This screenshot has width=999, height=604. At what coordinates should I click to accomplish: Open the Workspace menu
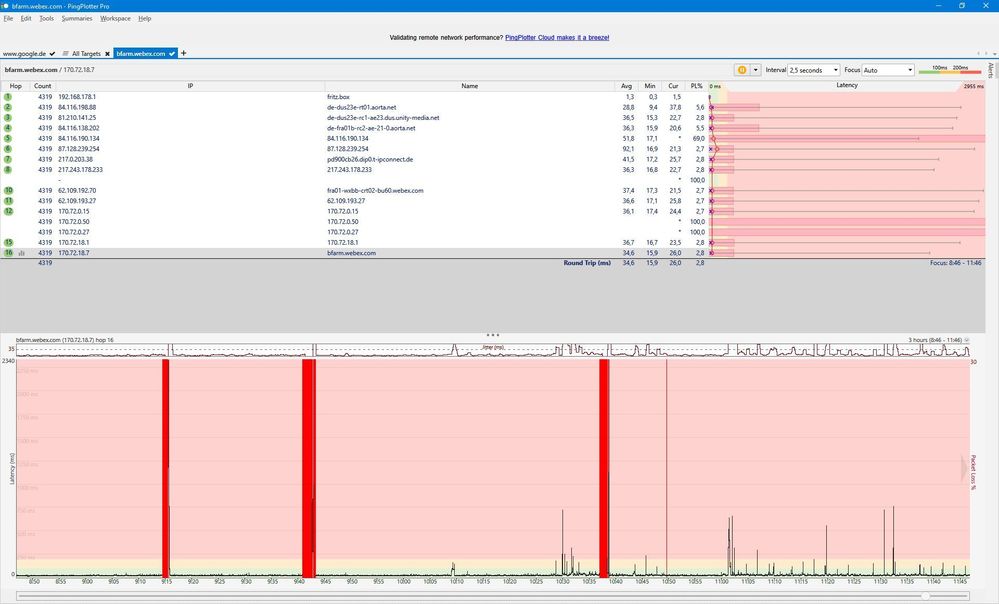tap(115, 18)
